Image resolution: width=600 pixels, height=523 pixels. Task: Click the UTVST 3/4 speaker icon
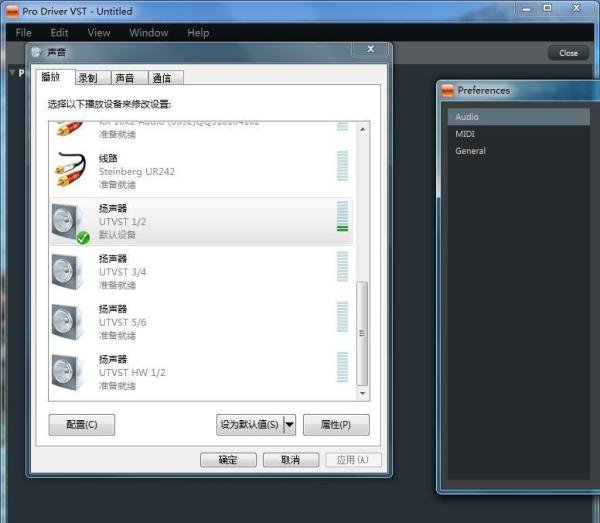pos(67,272)
